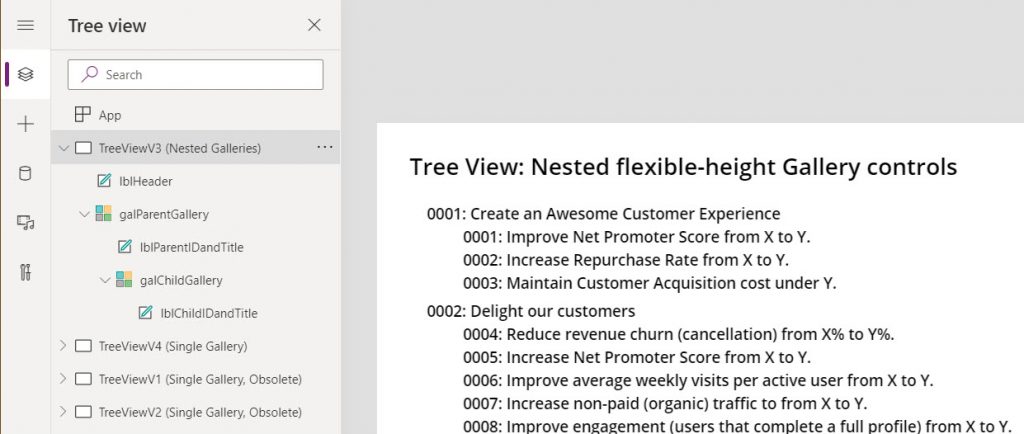This screenshot has height=434, width=1024.
Task: Click '0001: Create an Awesome Customer Experience'
Action: (x=603, y=213)
